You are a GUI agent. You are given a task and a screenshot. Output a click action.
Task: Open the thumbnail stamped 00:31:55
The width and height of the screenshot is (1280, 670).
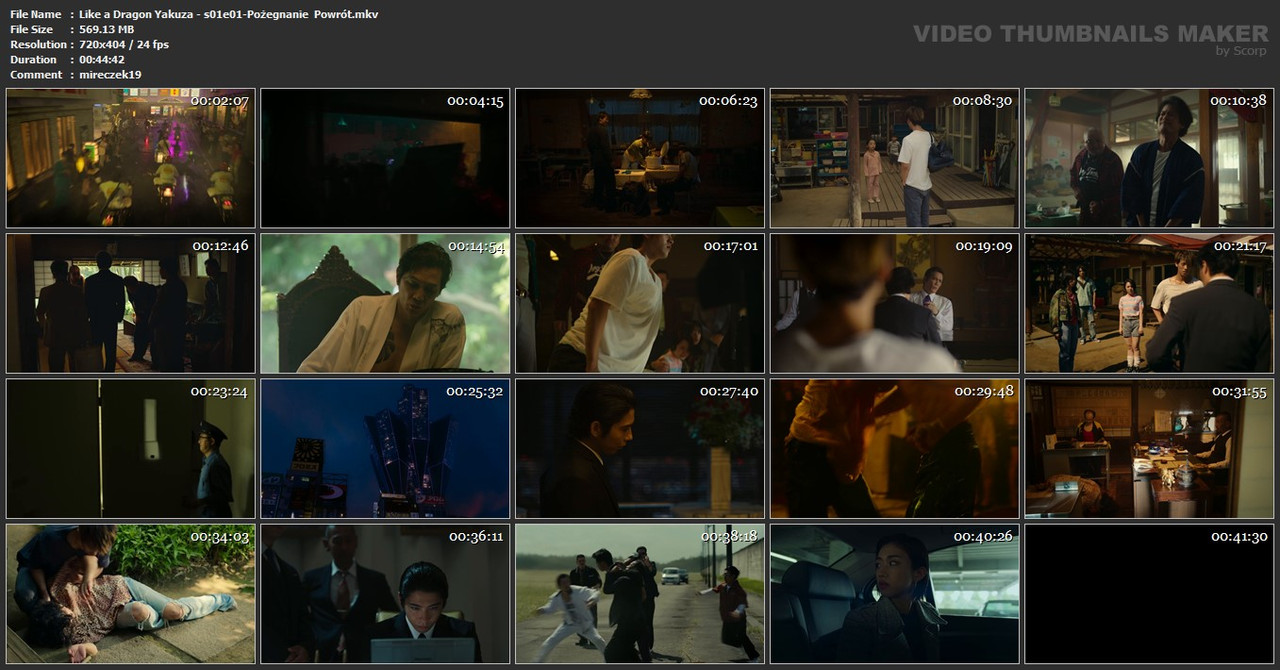point(1149,449)
